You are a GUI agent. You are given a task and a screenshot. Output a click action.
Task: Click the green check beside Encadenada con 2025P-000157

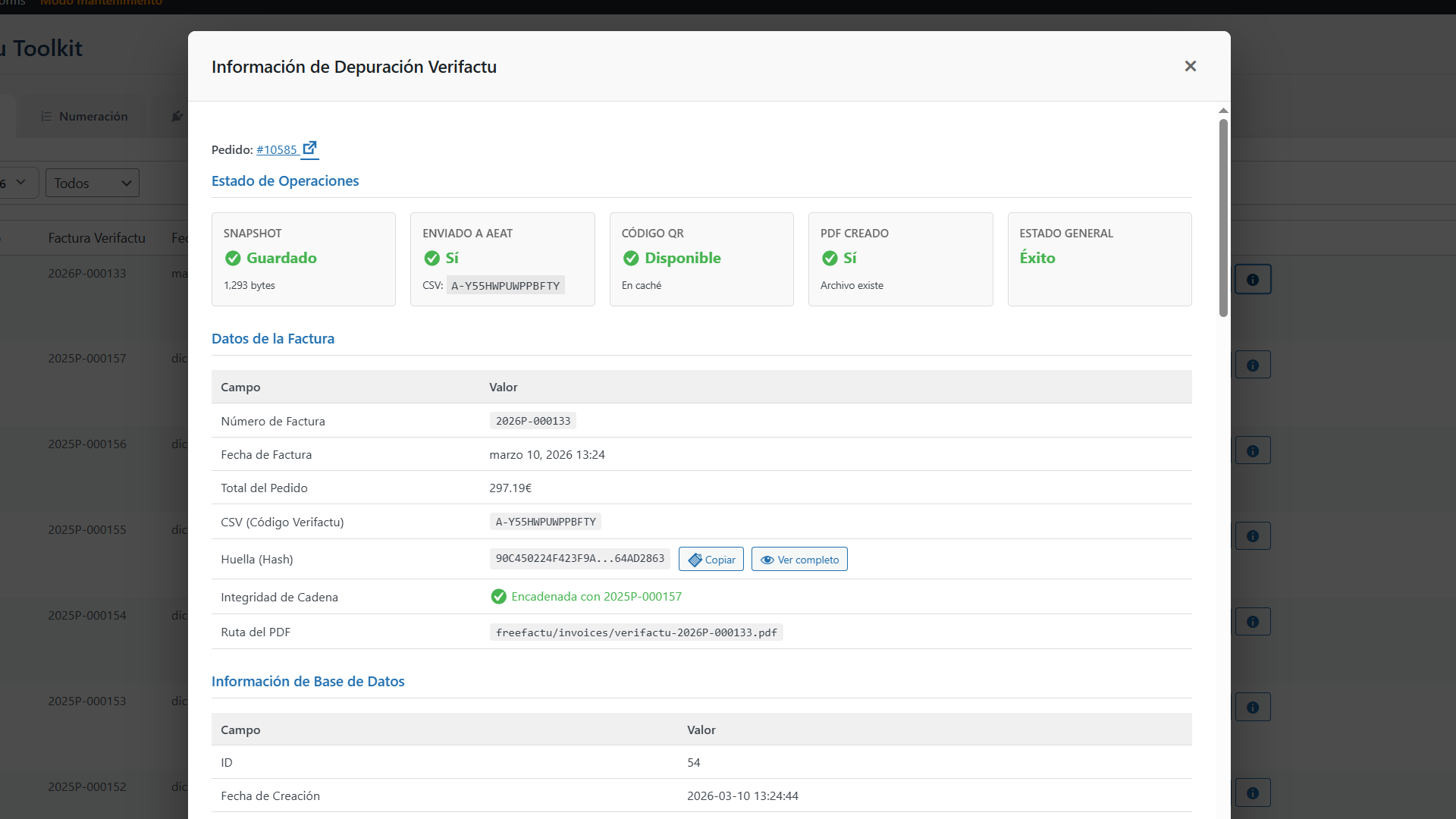pyautogui.click(x=499, y=597)
